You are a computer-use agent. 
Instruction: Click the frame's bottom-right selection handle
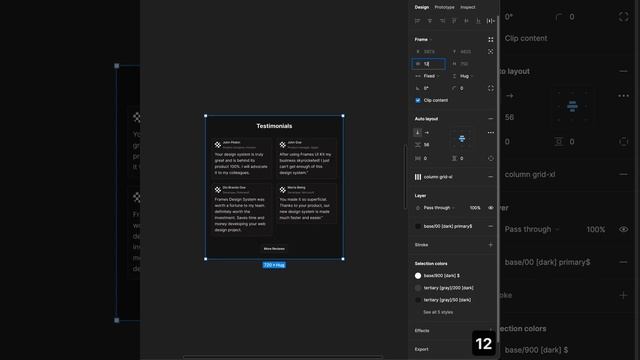(x=343, y=259)
